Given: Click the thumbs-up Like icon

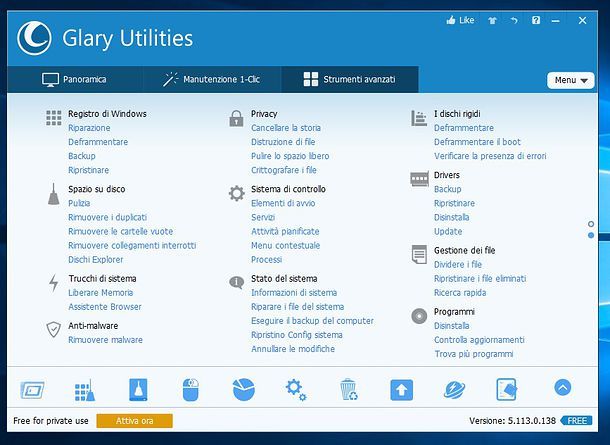Looking at the screenshot, I should pos(450,20).
